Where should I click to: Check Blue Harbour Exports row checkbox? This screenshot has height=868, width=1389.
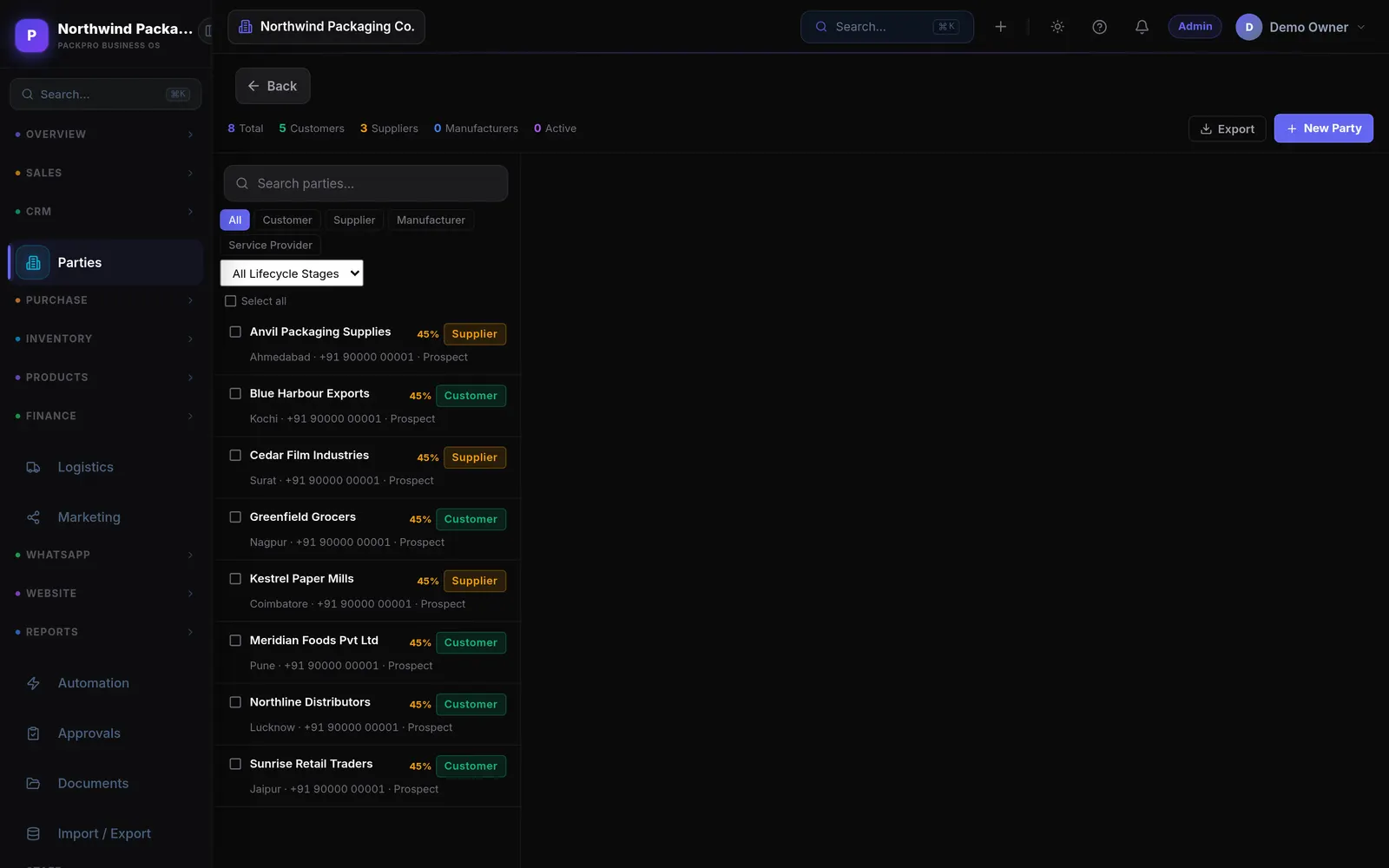(x=235, y=393)
